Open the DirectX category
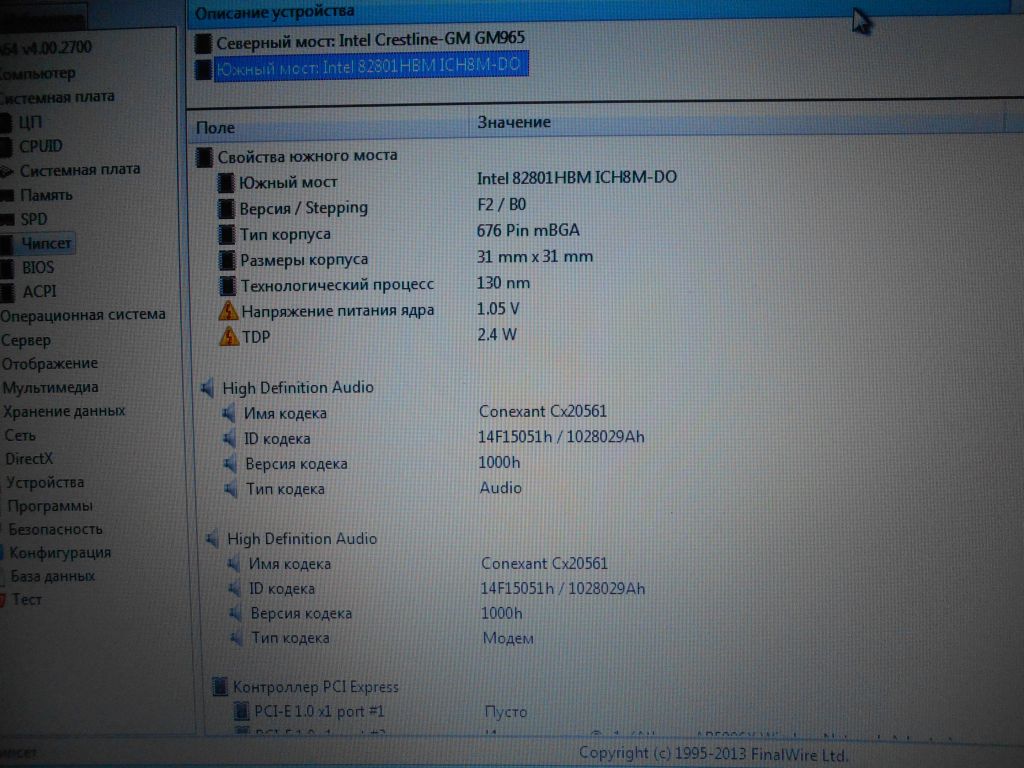The height and width of the screenshot is (768, 1024). tap(29, 458)
